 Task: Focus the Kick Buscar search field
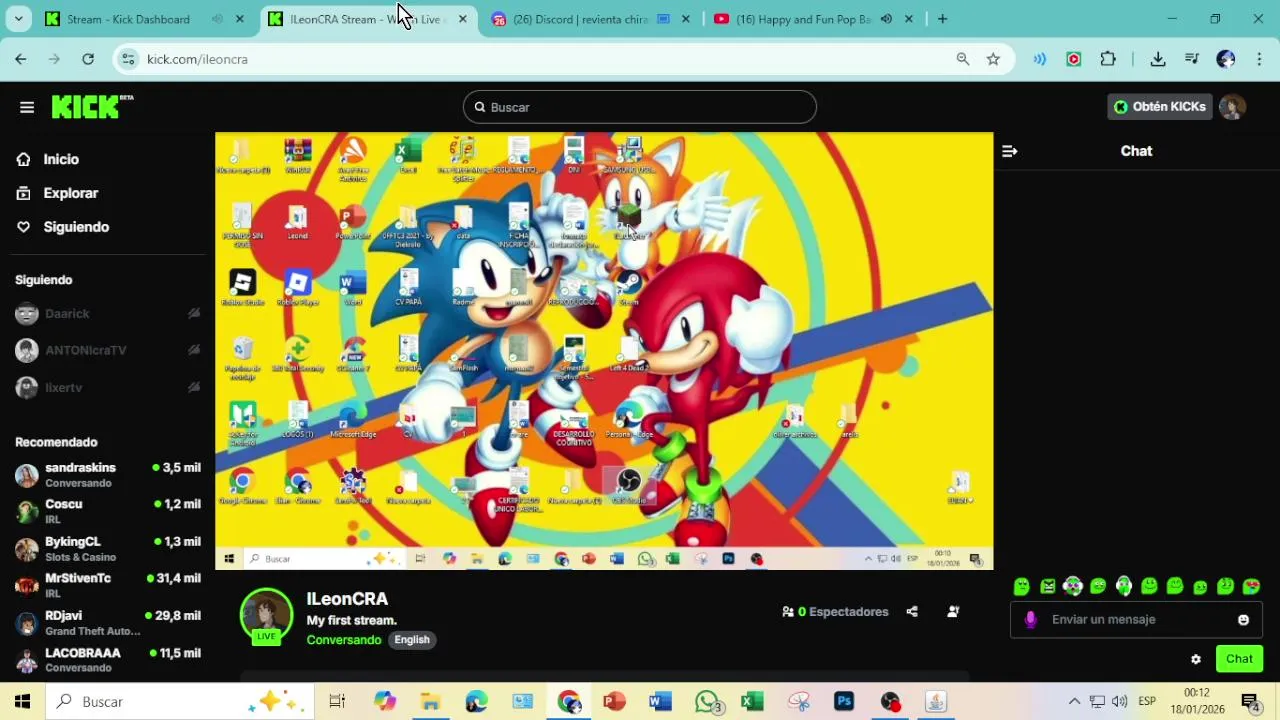pyautogui.click(x=640, y=107)
